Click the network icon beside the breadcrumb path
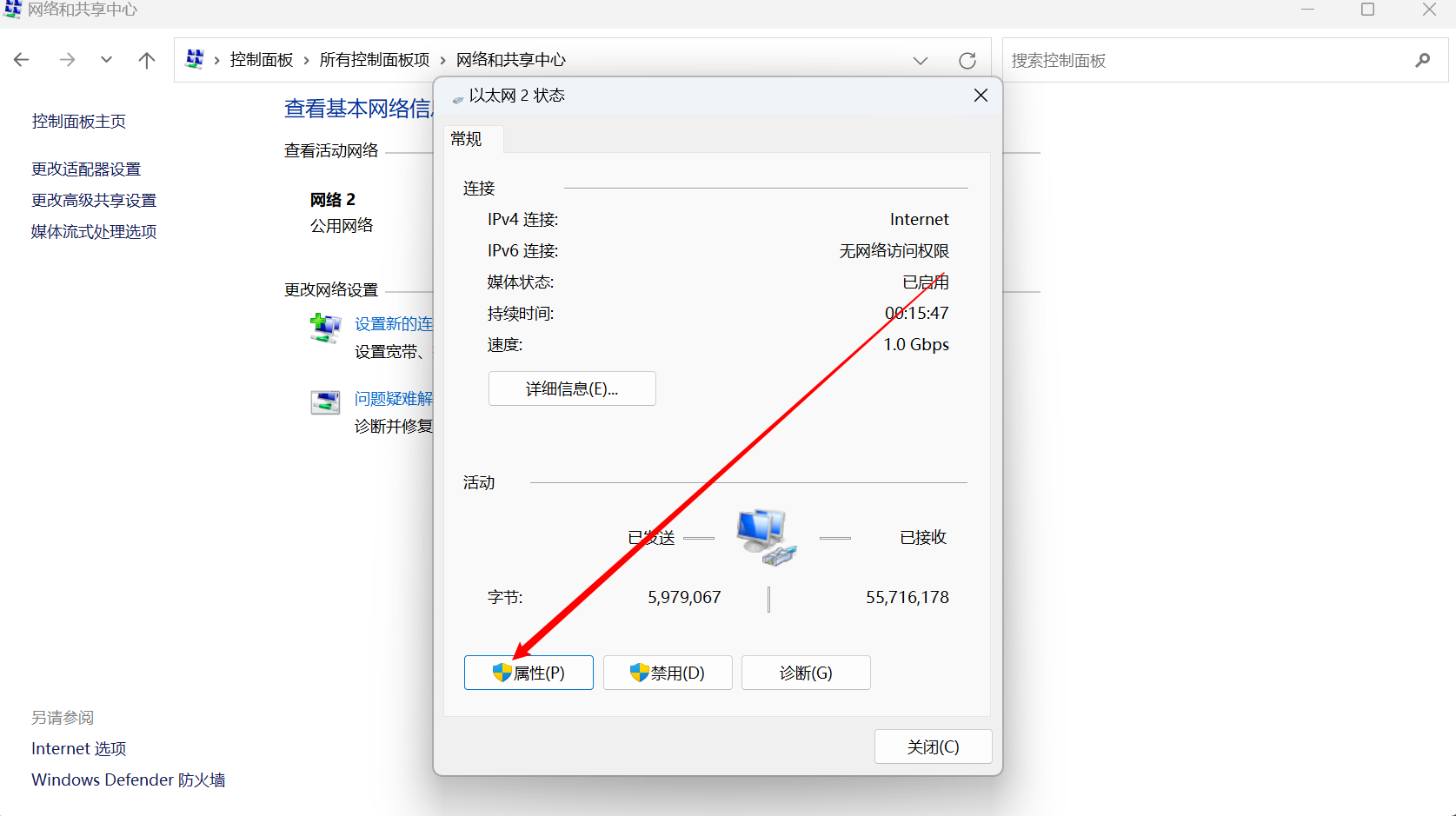 [195, 59]
